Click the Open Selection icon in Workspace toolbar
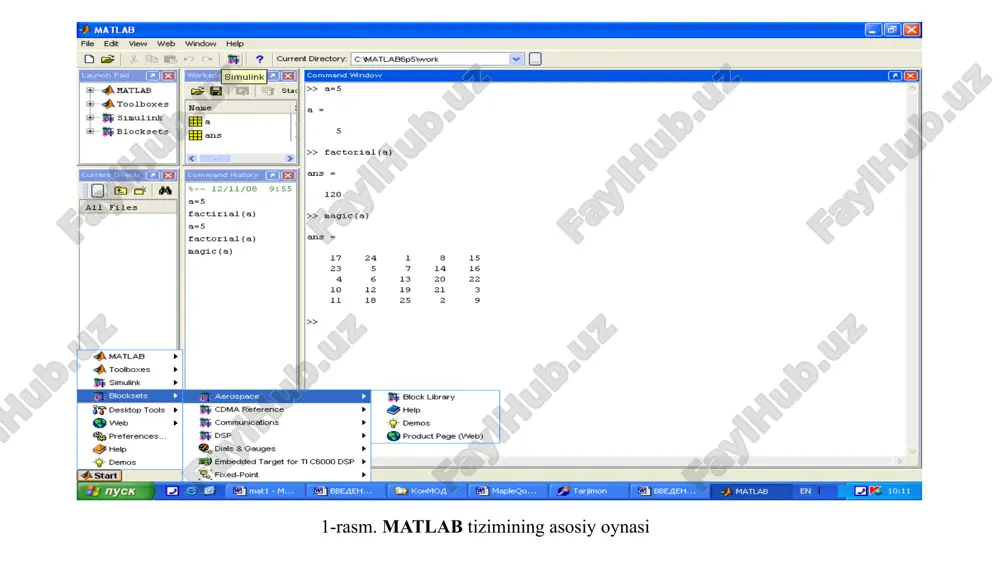The height and width of the screenshot is (562, 1000). (242, 91)
